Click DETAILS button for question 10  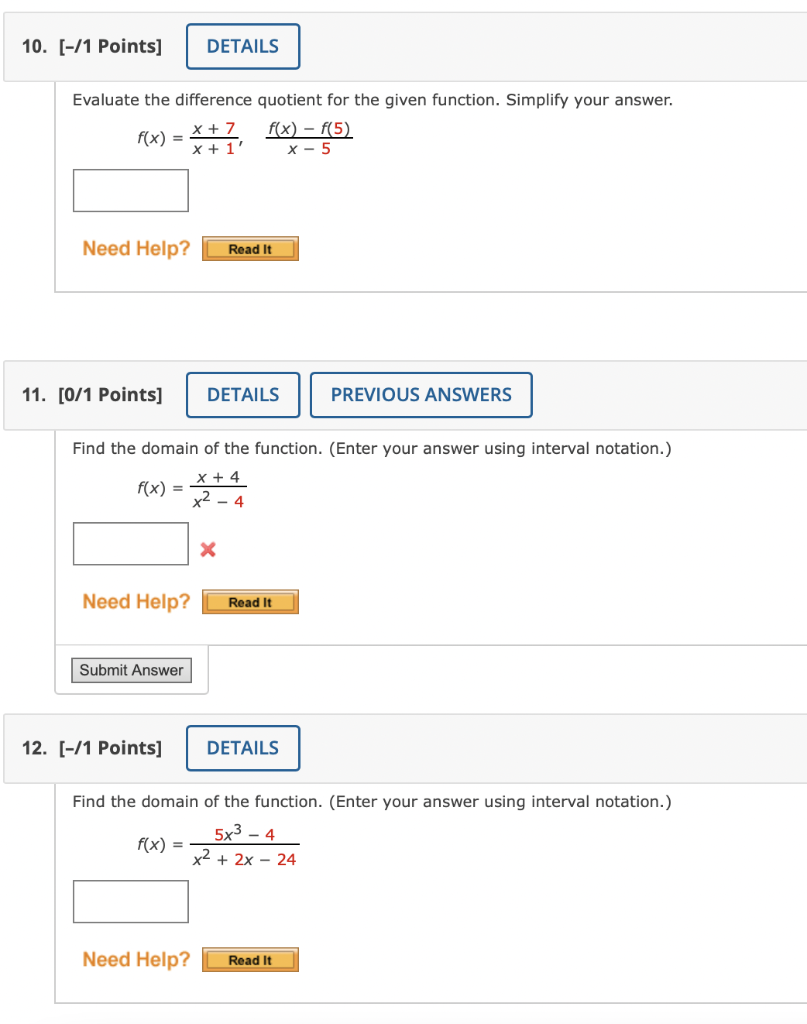click(x=242, y=46)
